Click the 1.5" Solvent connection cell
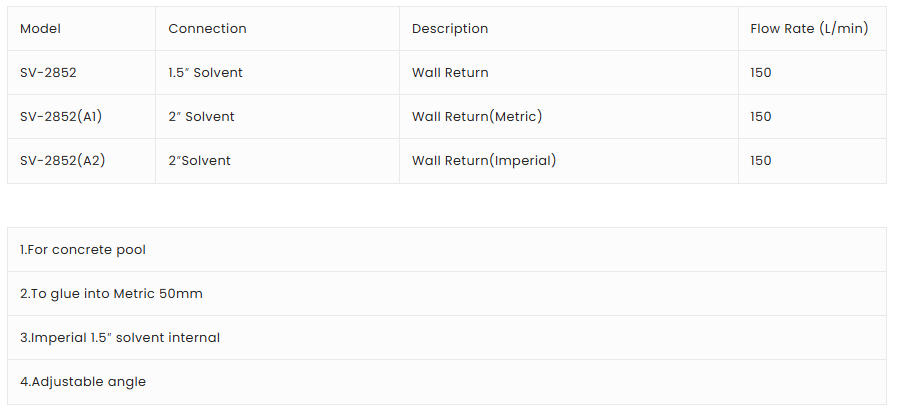 coord(205,73)
